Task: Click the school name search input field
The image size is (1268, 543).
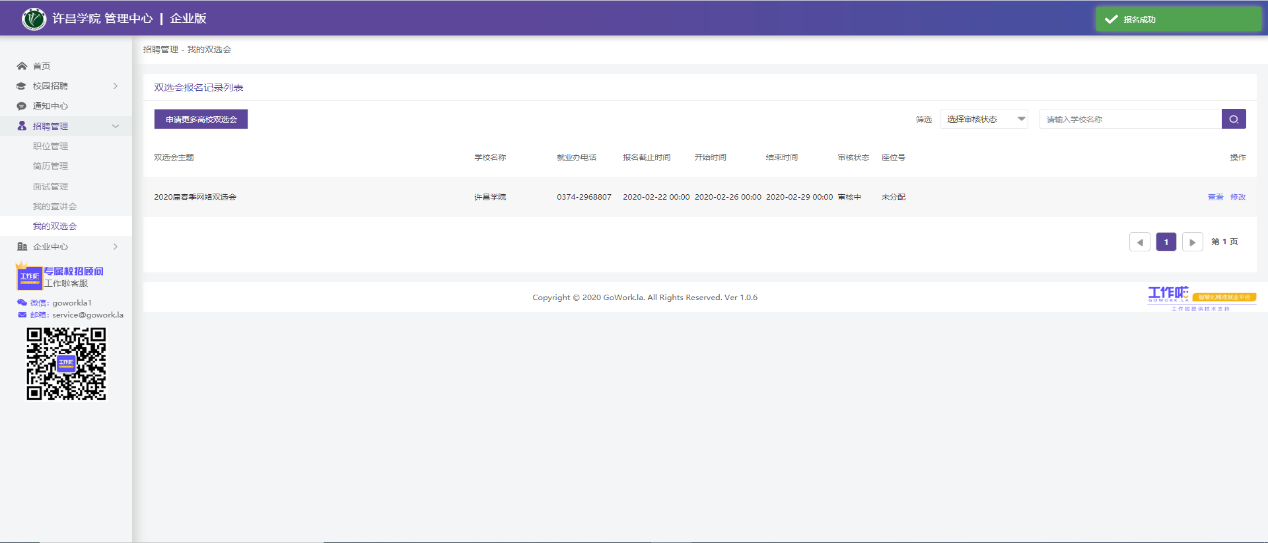Action: pyautogui.click(x=1129, y=119)
